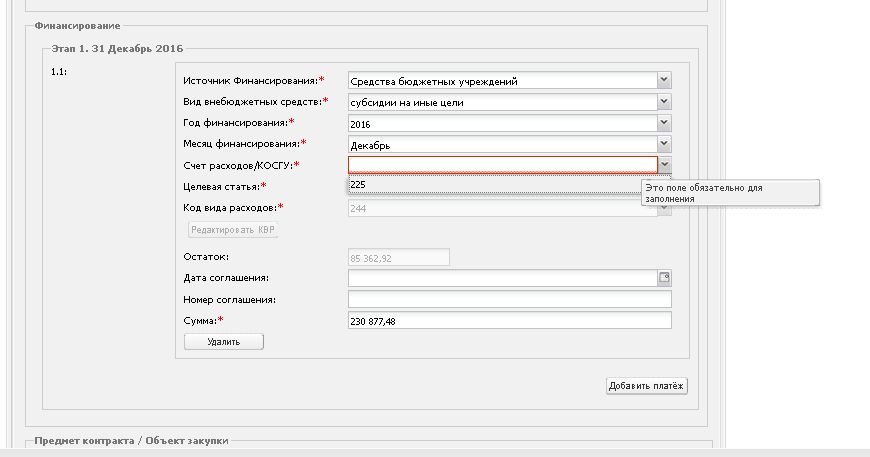
Task: Select option 225 from list
Action: [495, 185]
